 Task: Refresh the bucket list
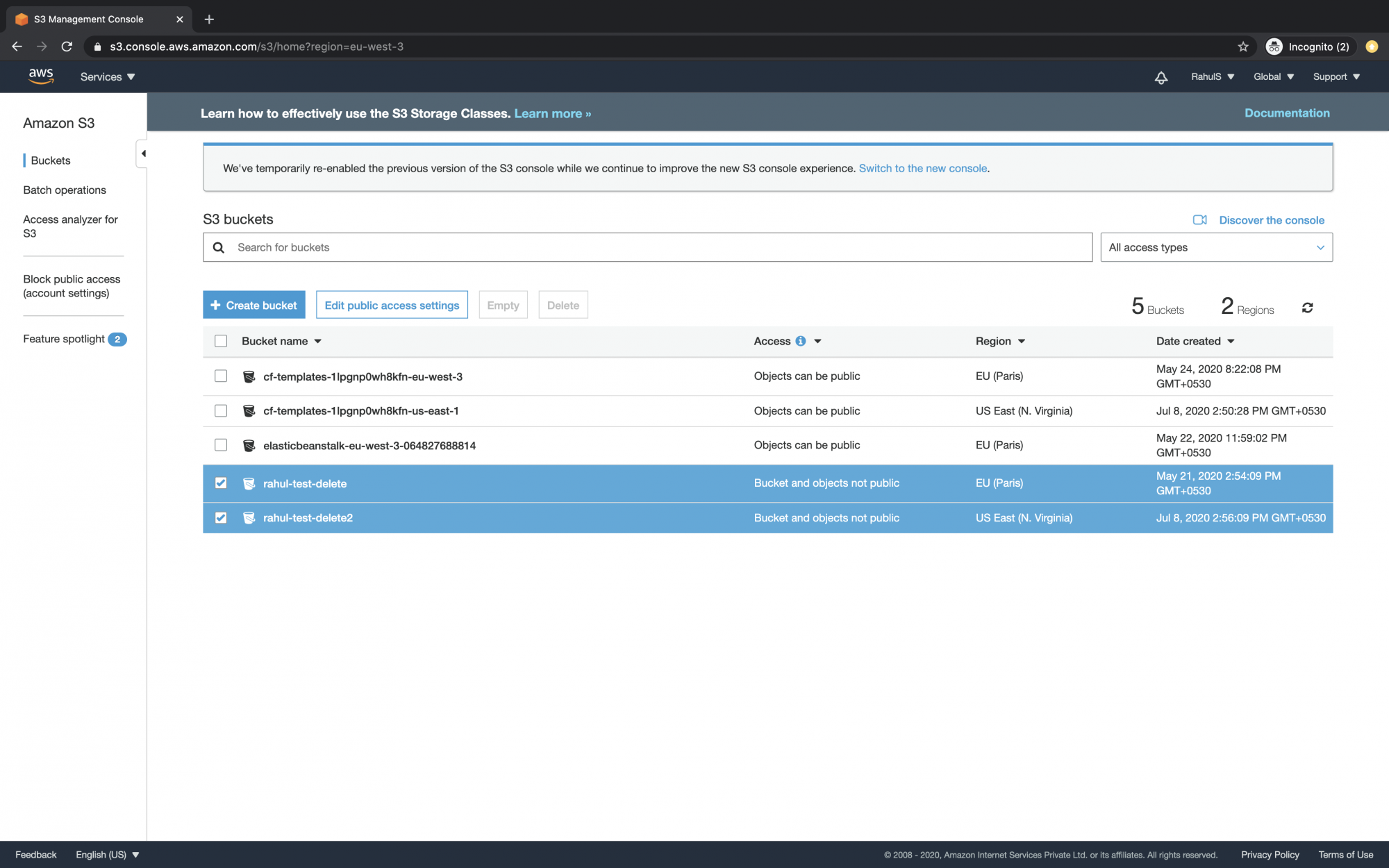pos(1308,306)
